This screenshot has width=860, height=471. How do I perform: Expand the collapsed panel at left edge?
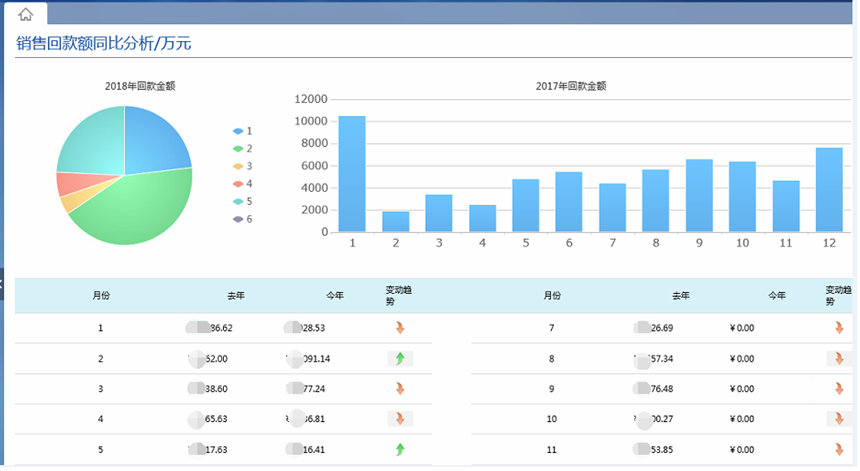(3, 285)
